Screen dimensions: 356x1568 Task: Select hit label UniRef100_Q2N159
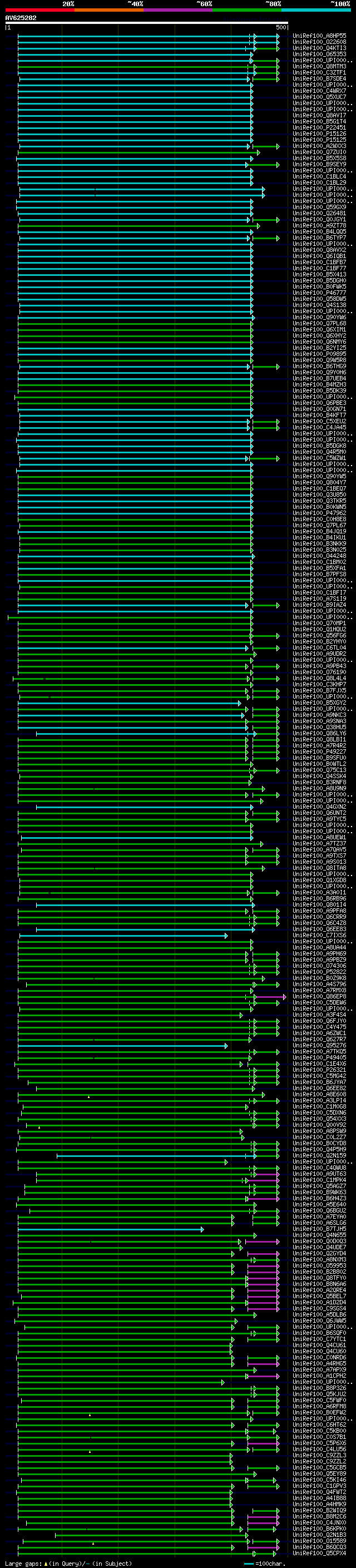tap(319, 1155)
